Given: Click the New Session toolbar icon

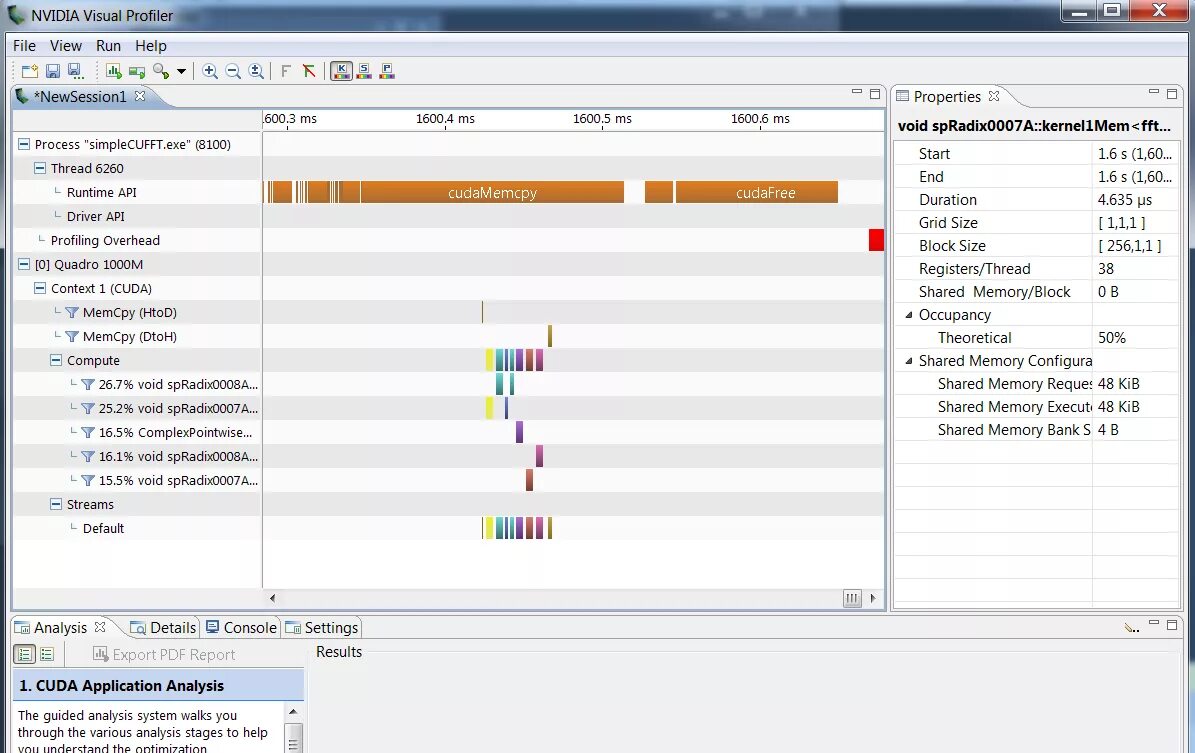Looking at the screenshot, I should click(30, 71).
